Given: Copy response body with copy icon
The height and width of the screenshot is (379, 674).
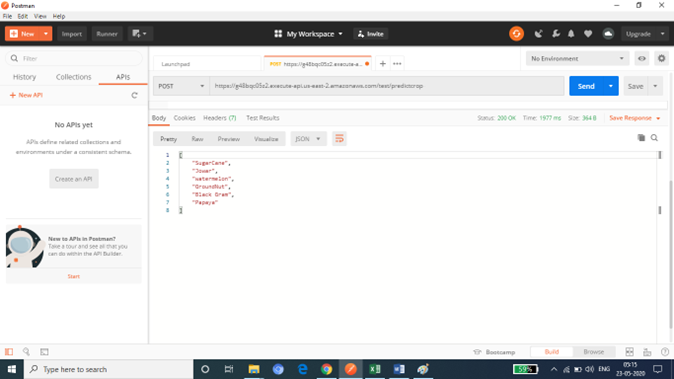Looking at the screenshot, I should pyautogui.click(x=641, y=138).
